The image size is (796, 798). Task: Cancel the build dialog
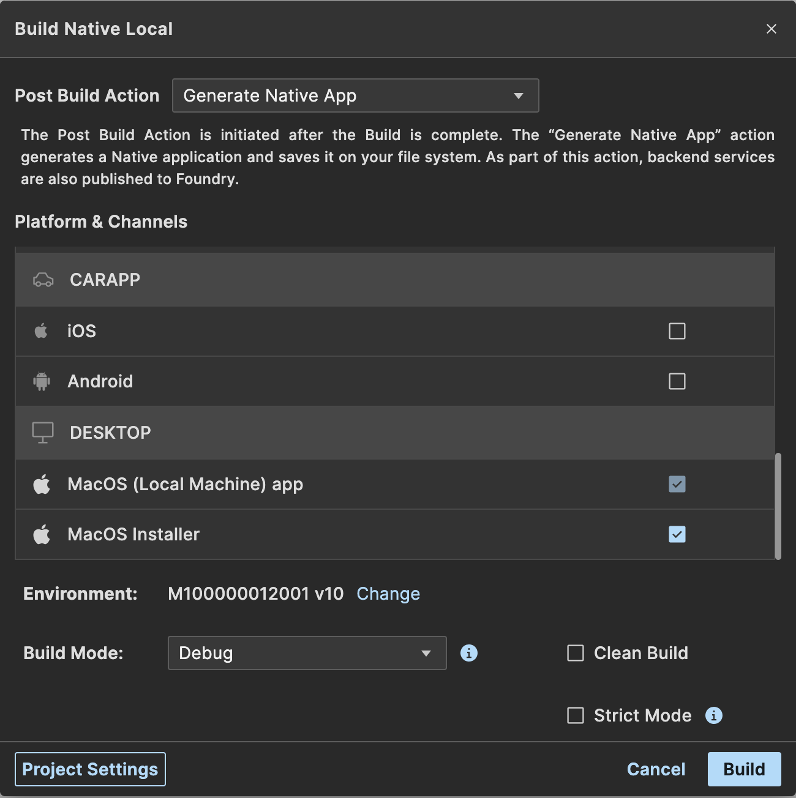click(656, 769)
